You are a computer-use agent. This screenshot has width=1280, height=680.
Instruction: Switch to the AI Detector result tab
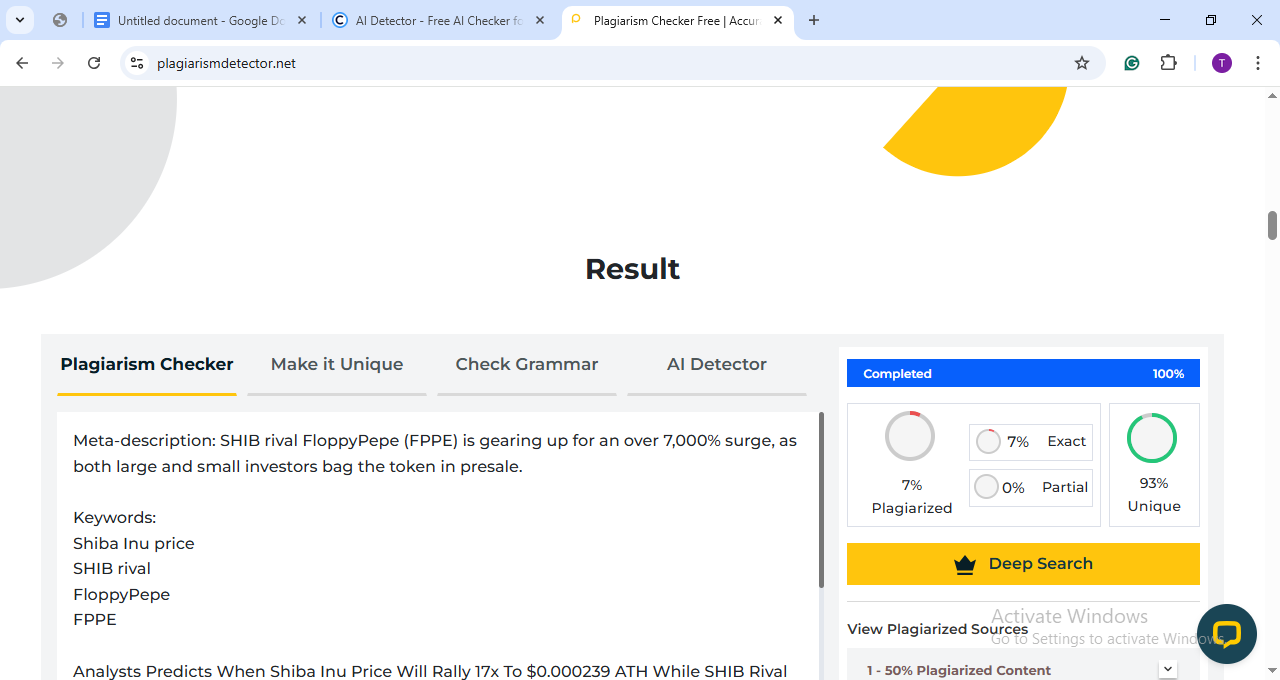[x=717, y=365]
